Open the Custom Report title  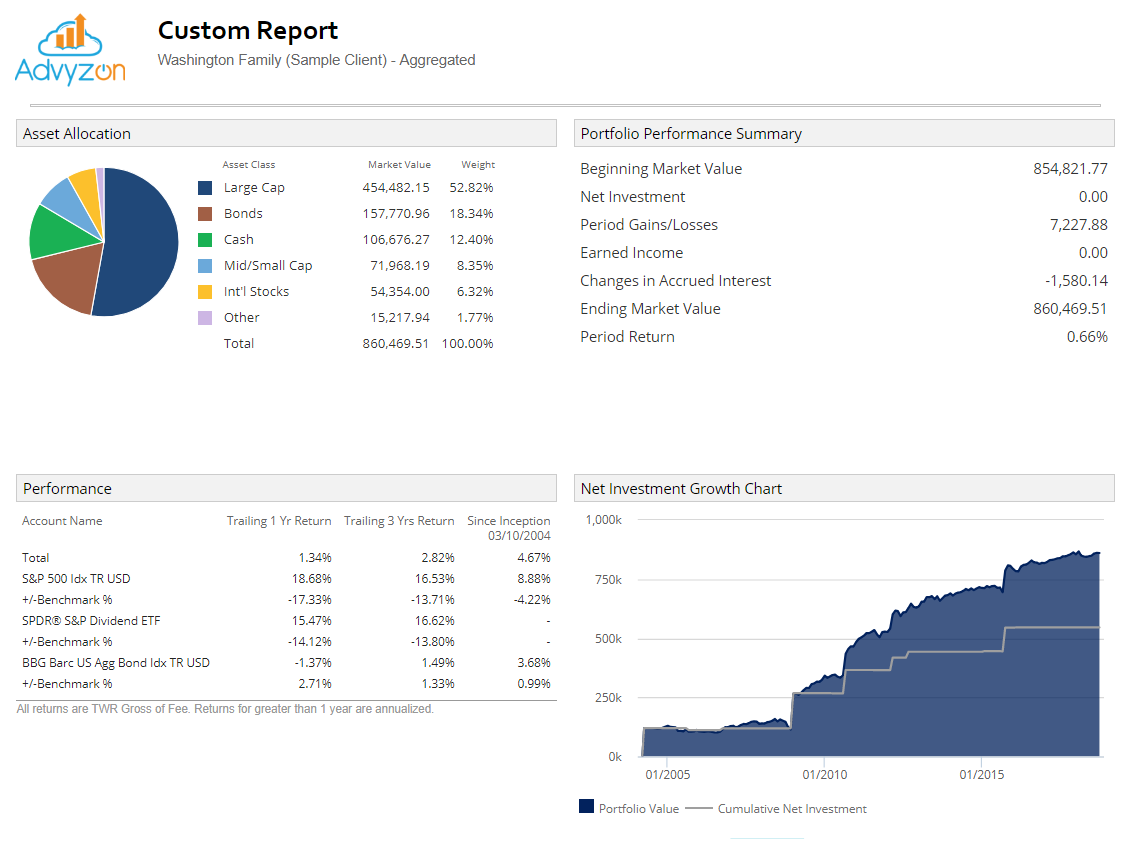pos(247,30)
